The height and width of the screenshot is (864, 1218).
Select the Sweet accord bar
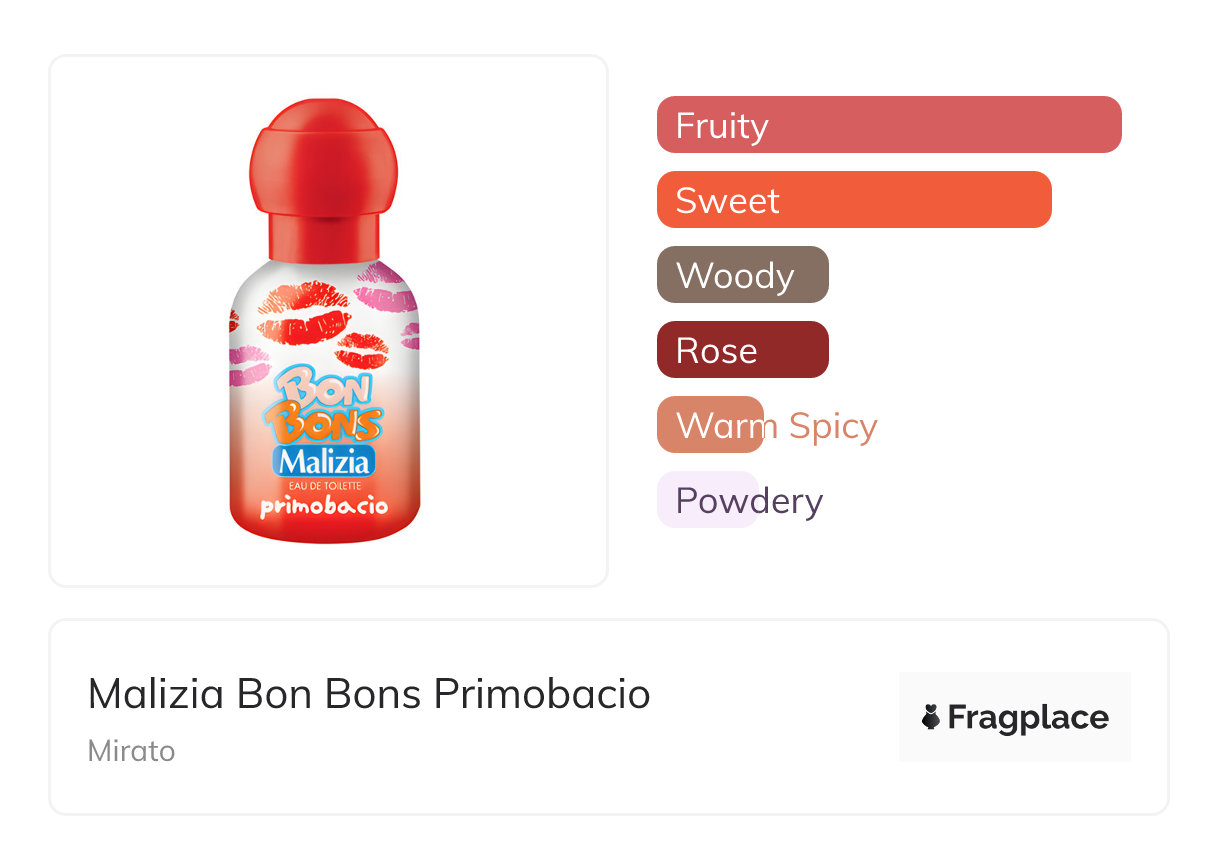pyautogui.click(x=853, y=200)
